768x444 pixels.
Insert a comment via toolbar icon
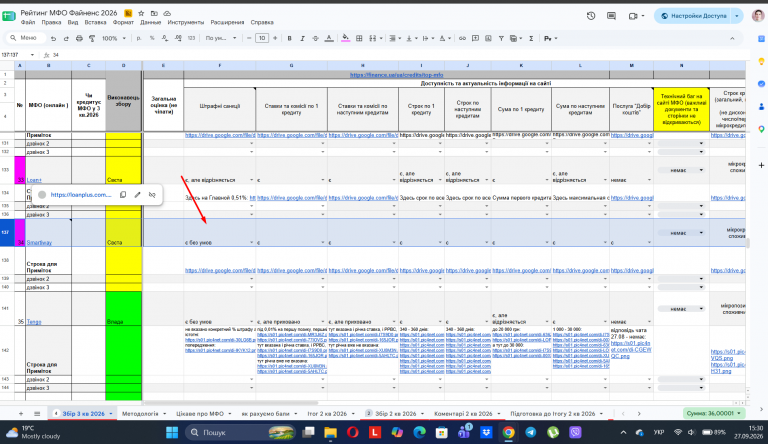[475, 38]
